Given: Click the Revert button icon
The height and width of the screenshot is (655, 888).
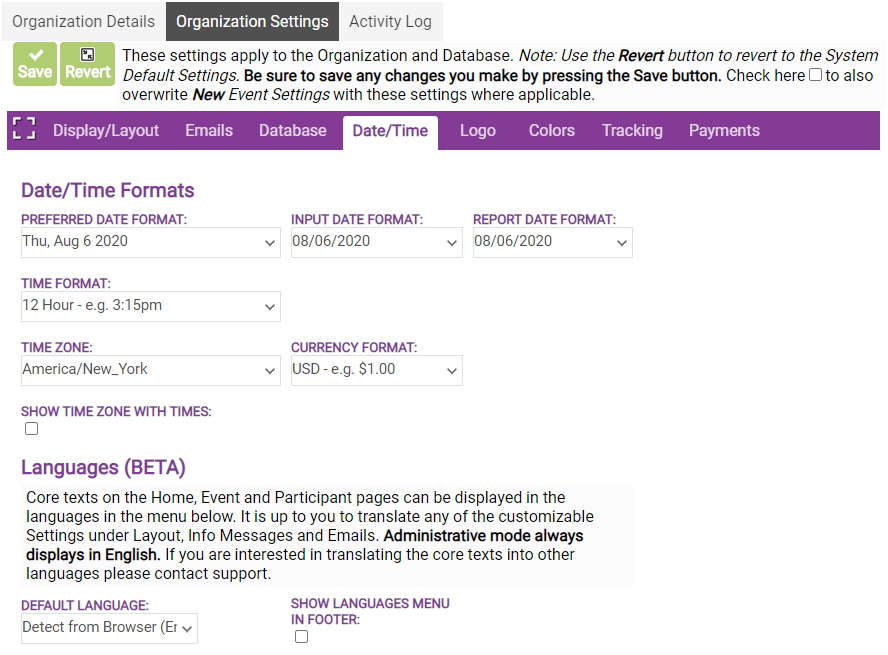Looking at the screenshot, I should 88,64.
